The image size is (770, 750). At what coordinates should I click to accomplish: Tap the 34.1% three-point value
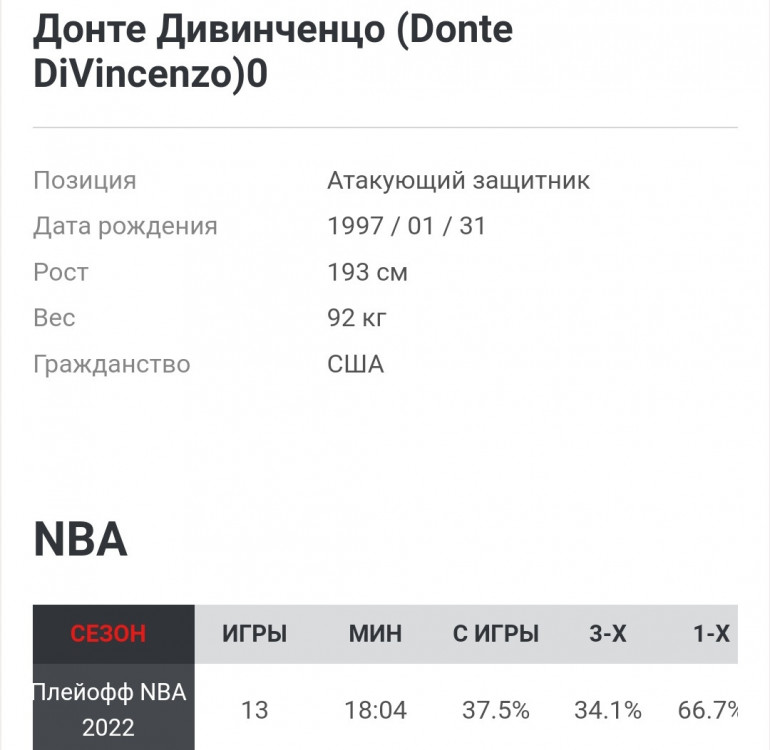pyautogui.click(x=607, y=710)
